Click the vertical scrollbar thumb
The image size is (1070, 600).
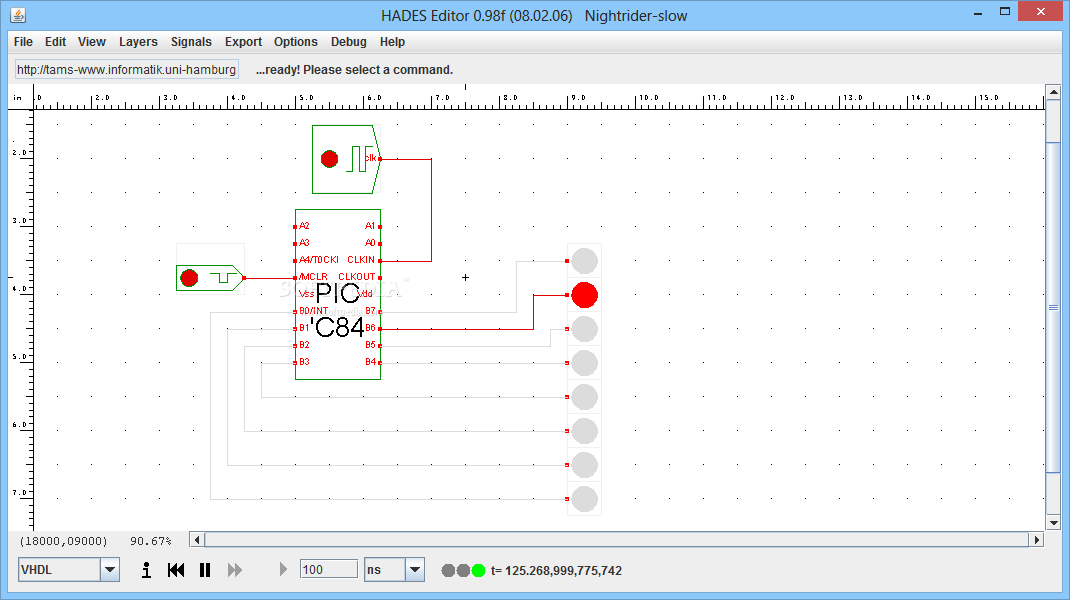1054,307
